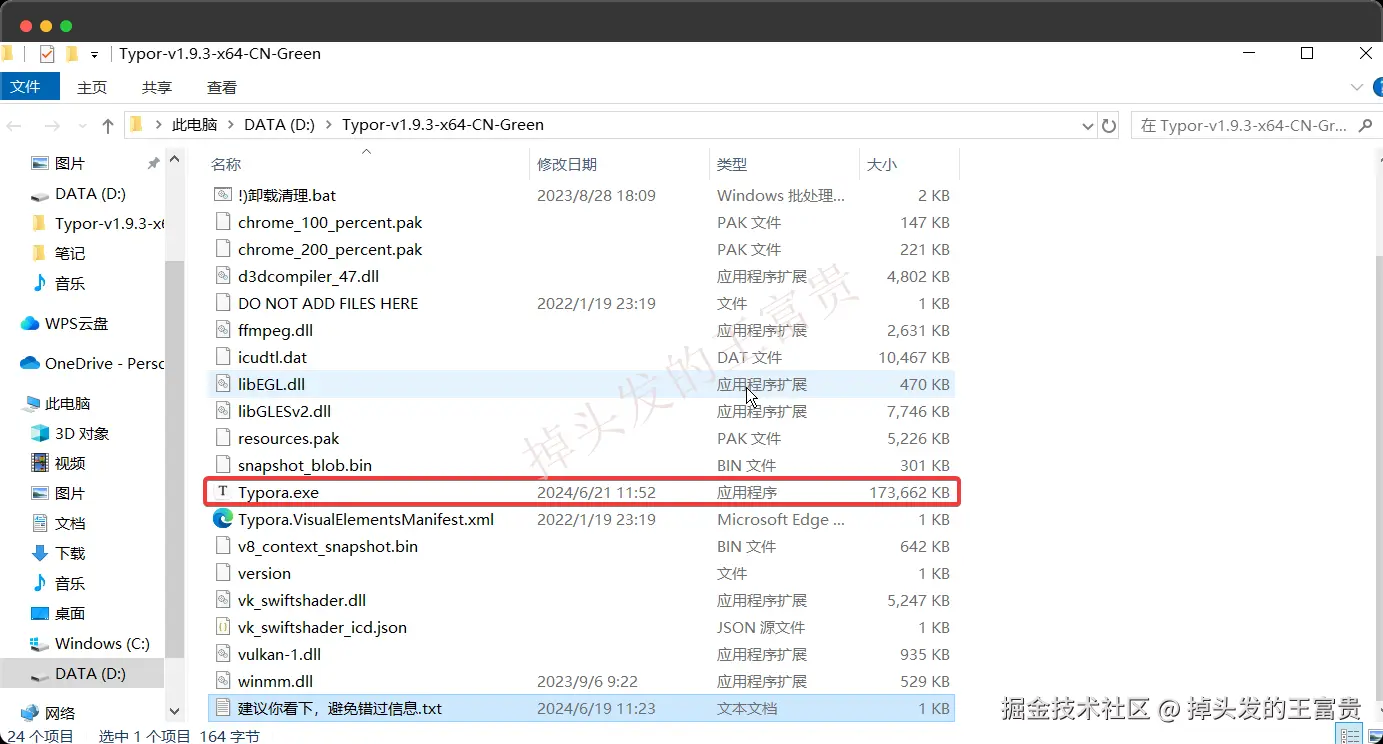Screen dimensions: 1383x744
Task: Sort by 修改日期 column header
Action: click(x=567, y=164)
